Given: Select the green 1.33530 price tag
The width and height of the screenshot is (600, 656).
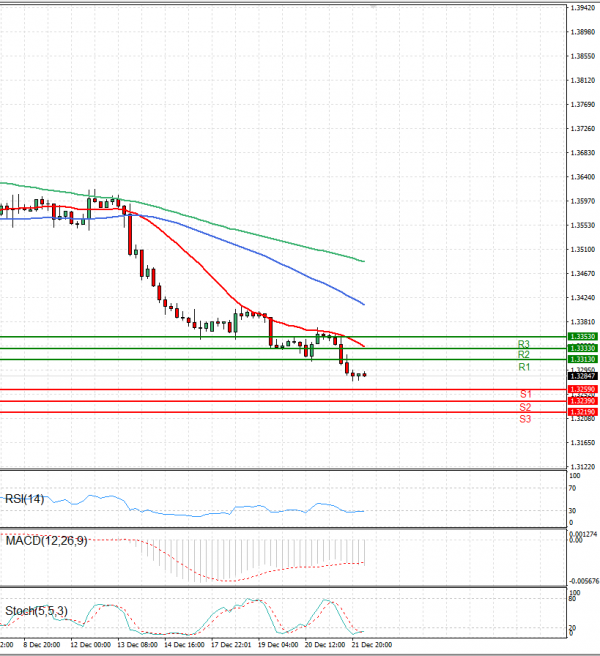Looking at the screenshot, I should pos(583,337).
